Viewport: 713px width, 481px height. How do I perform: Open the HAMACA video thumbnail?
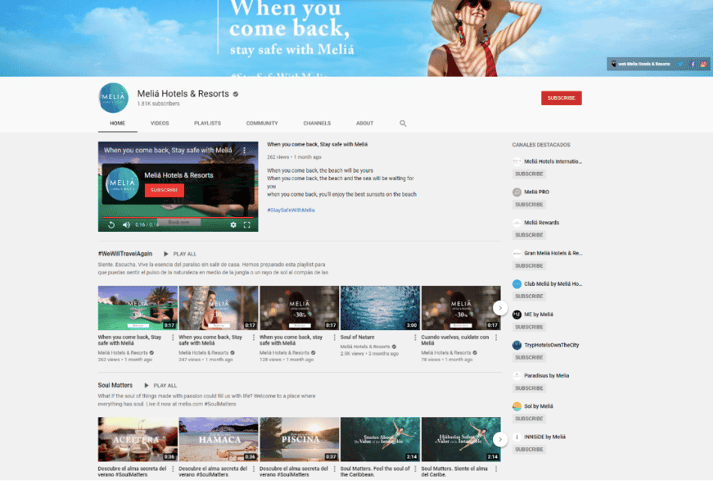coord(218,439)
